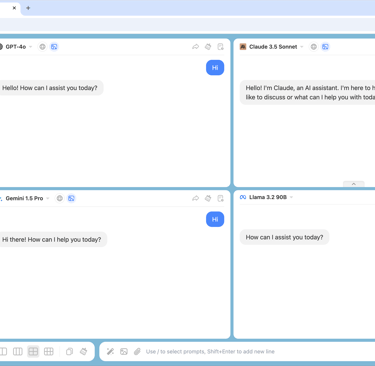
Task: Click the 'Hi' bubble in GPT-4o panel
Action: pos(215,68)
